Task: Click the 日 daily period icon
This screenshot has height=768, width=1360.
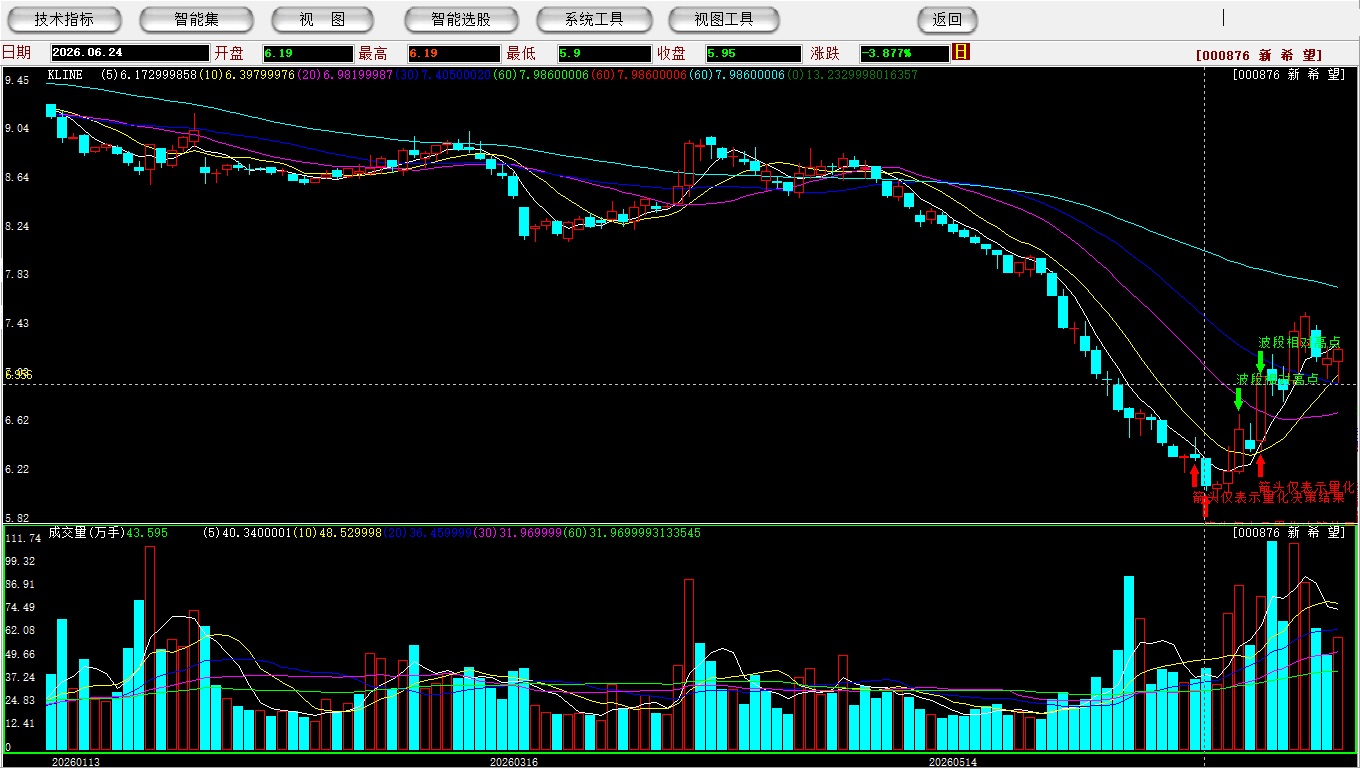Action: coord(961,53)
